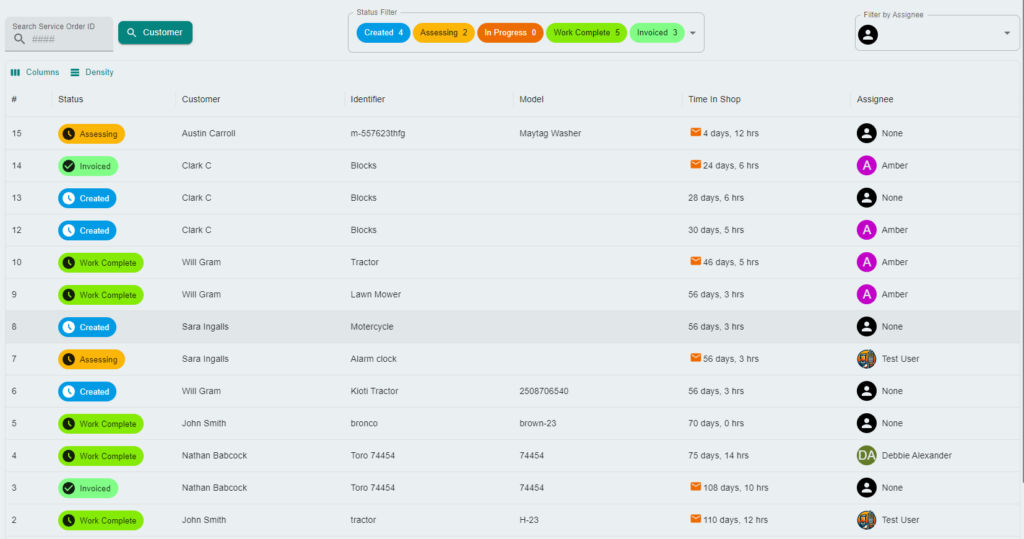Click the envelope icon in the Alarm clock row
Screen dimensions: 1024x539
pyautogui.click(x=696, y=358)
